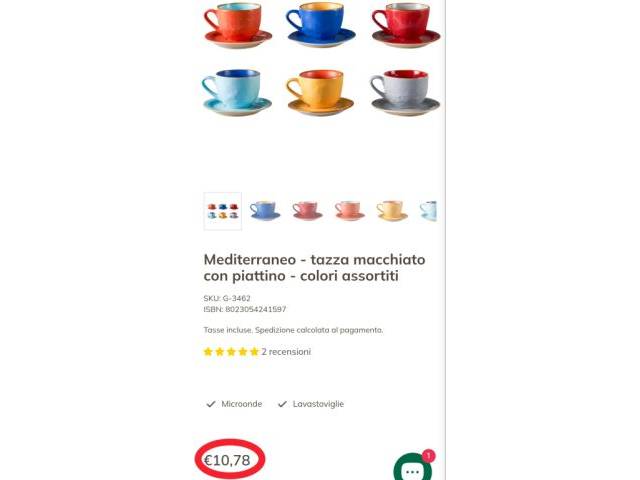Open the green chat widget icon

(412, 468)
